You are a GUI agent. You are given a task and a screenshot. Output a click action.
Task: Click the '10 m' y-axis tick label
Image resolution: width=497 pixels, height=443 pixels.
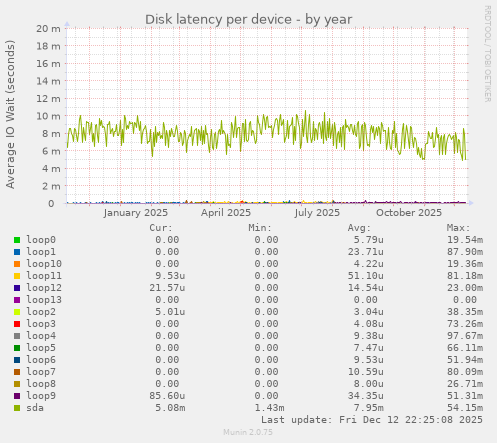tap(48, 116)
